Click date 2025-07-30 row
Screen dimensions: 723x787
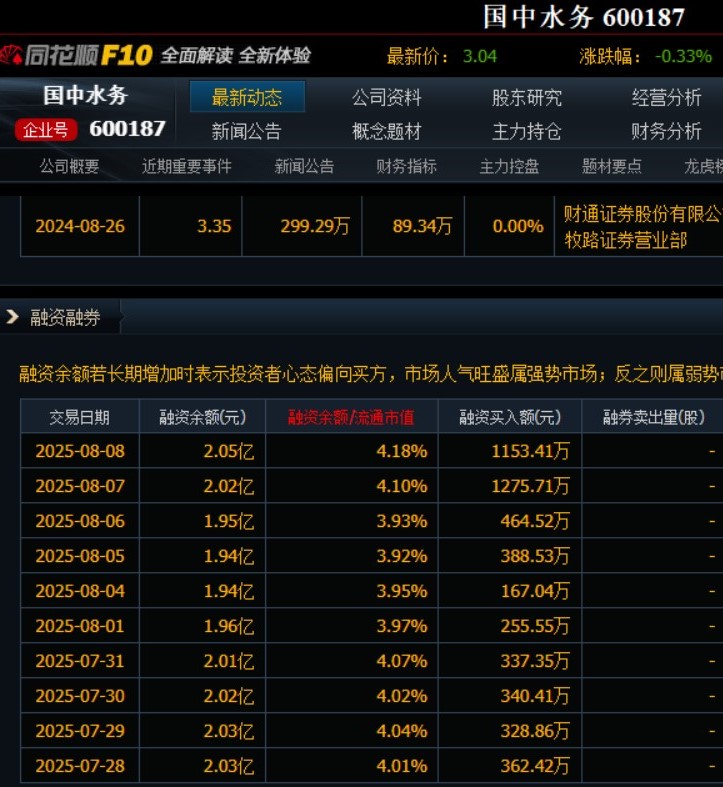click(80, 696)
